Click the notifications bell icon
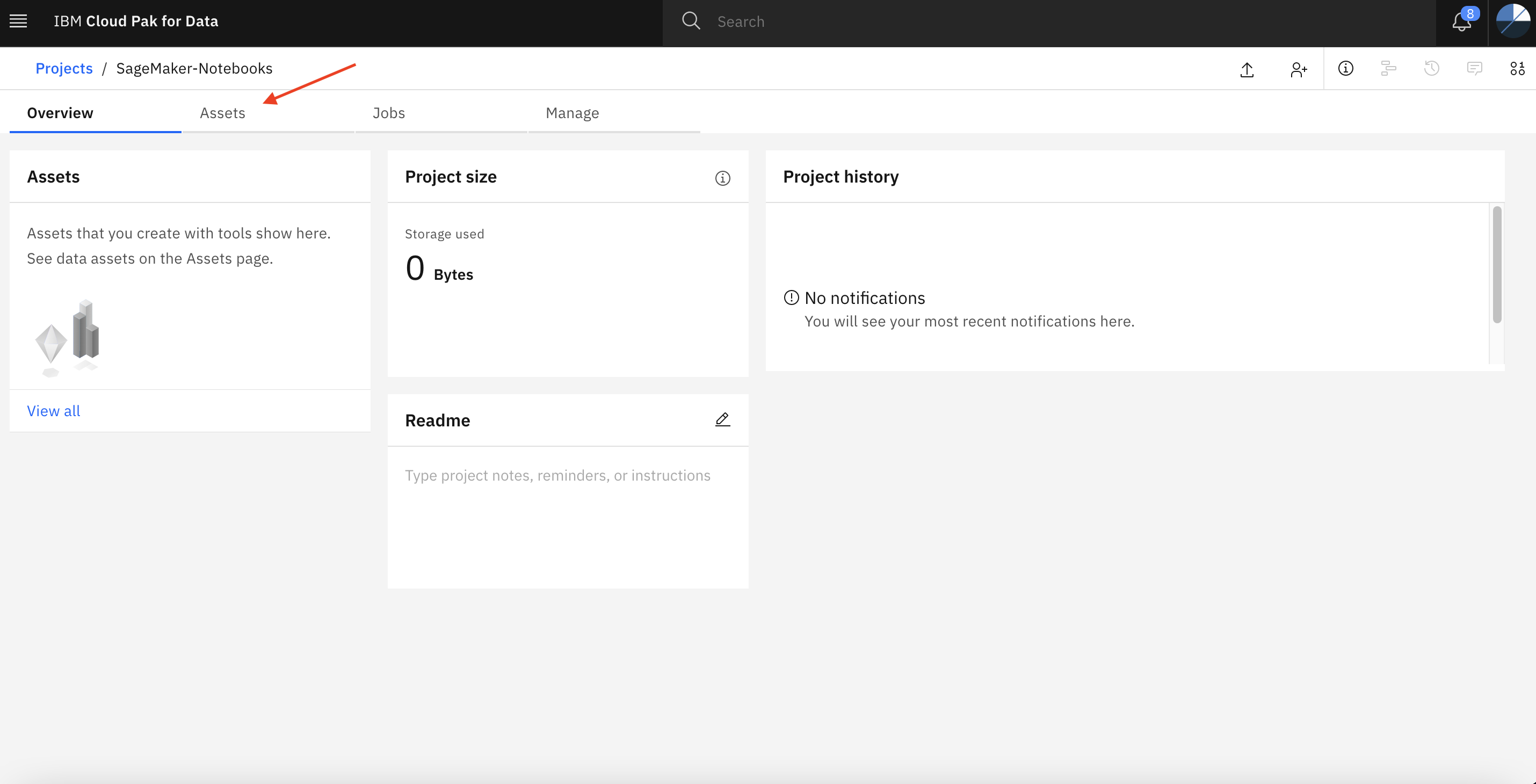Screen dimensions: 1536x784 pyautogui.click(x=1462, y=22)
